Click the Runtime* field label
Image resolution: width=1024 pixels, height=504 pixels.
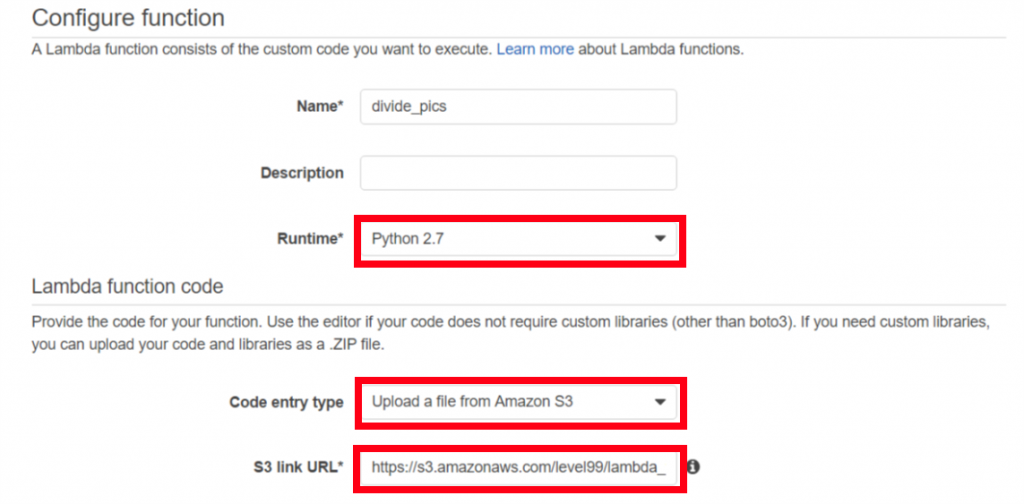pyautogui.click(x=310, y=239)
